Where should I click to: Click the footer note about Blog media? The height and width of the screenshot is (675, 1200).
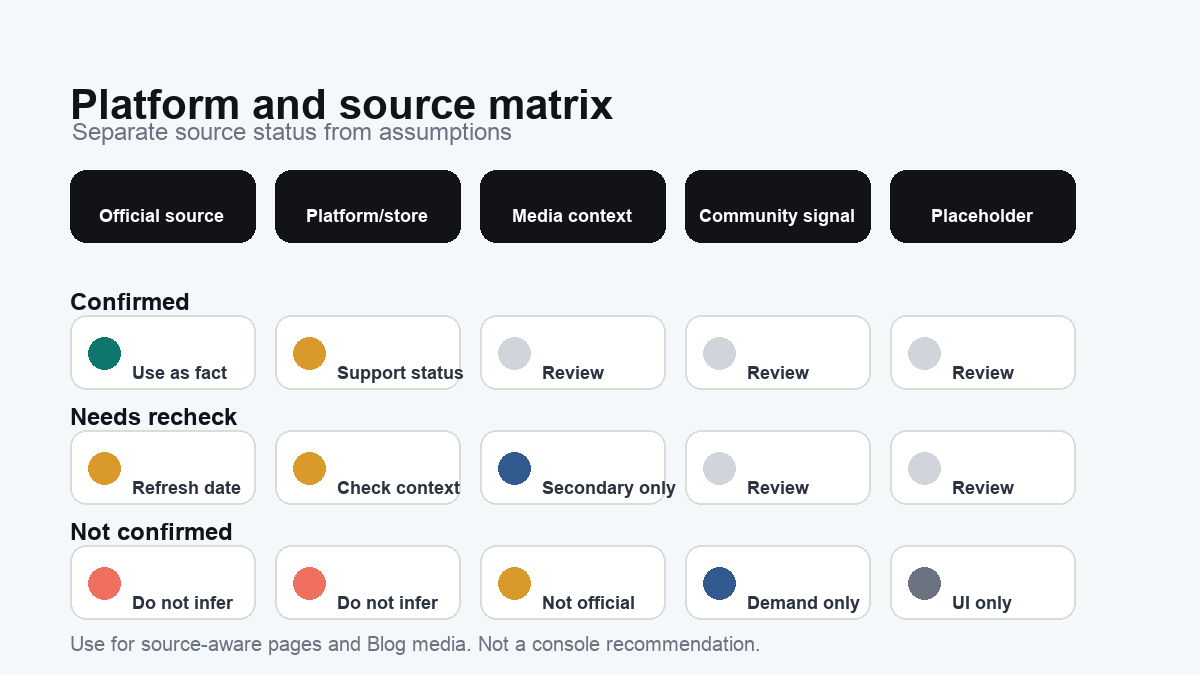click(x=415, y=644)
